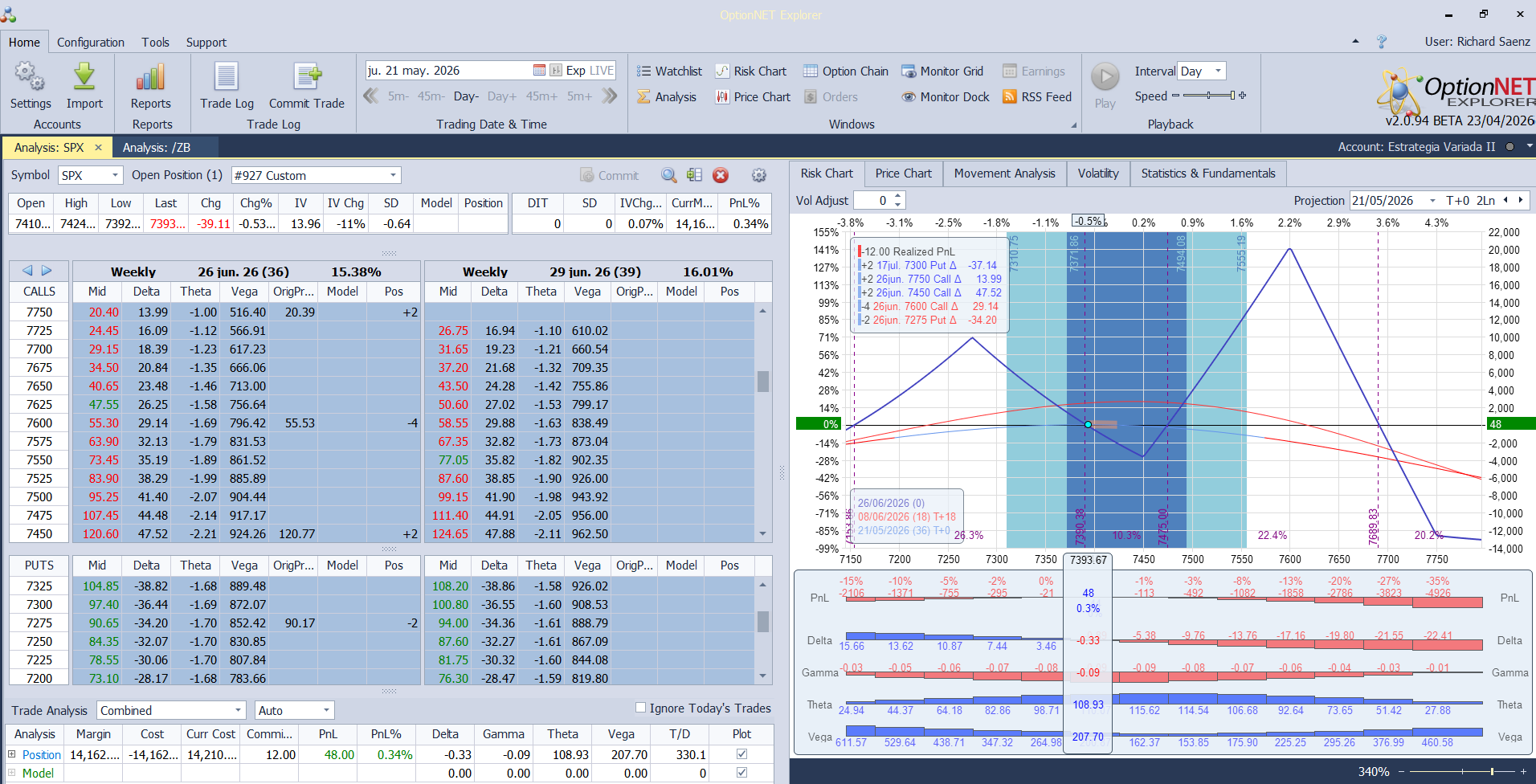
Task: Collapse the ribbon with the up arrow
Action: coord(1356,41)
